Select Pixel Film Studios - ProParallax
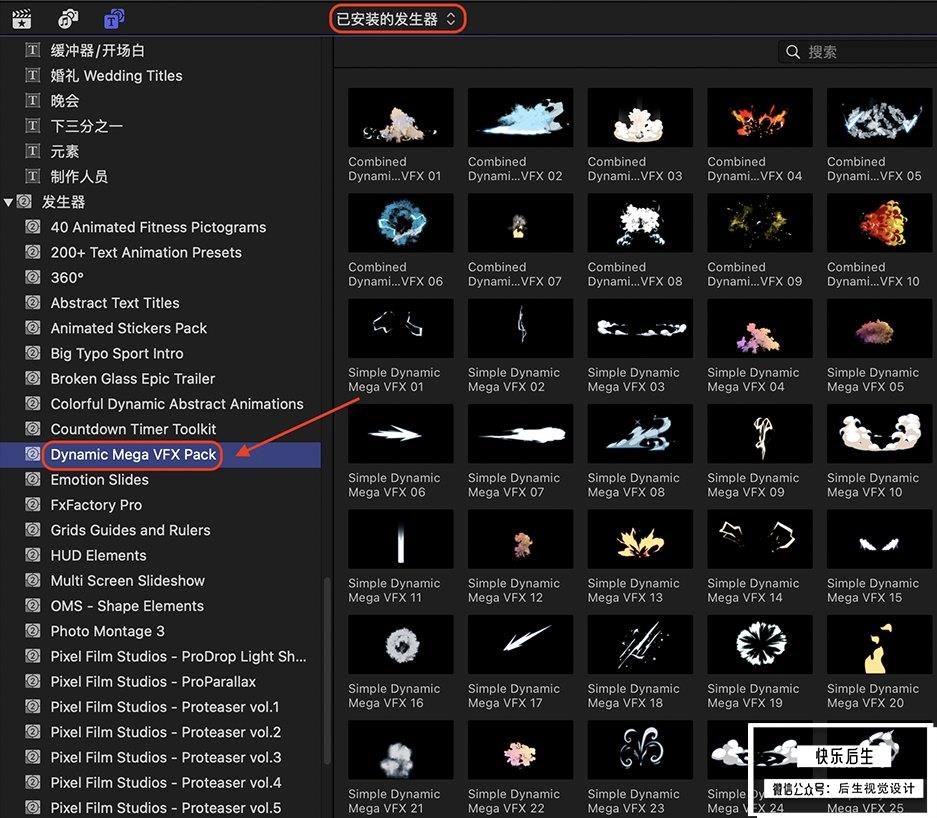 click(x=153, y=682)
